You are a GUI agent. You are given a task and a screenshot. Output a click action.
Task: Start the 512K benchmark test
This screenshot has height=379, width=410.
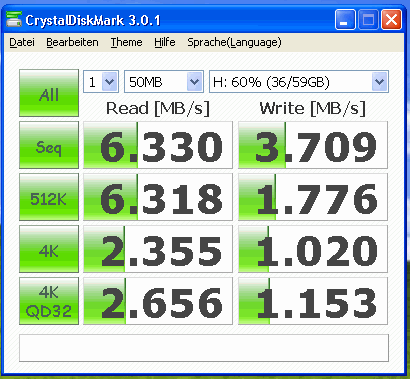(49, 197)
